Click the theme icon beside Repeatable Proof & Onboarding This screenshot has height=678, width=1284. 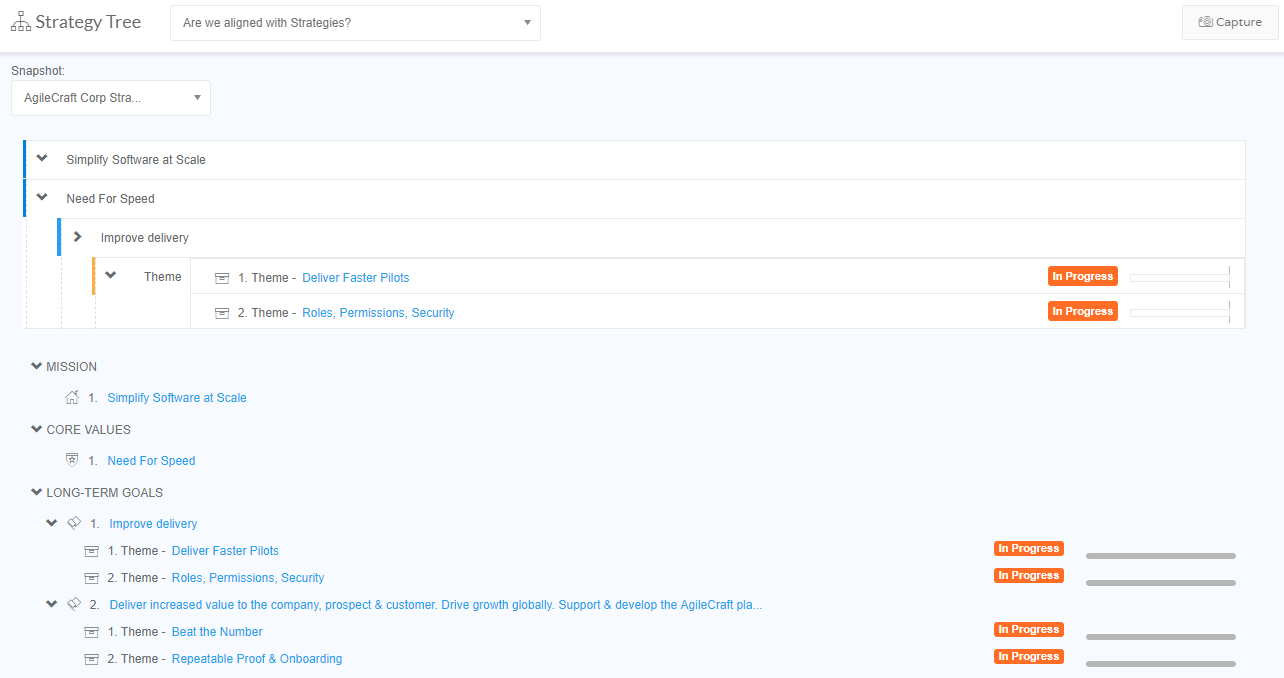pos(92,659)
